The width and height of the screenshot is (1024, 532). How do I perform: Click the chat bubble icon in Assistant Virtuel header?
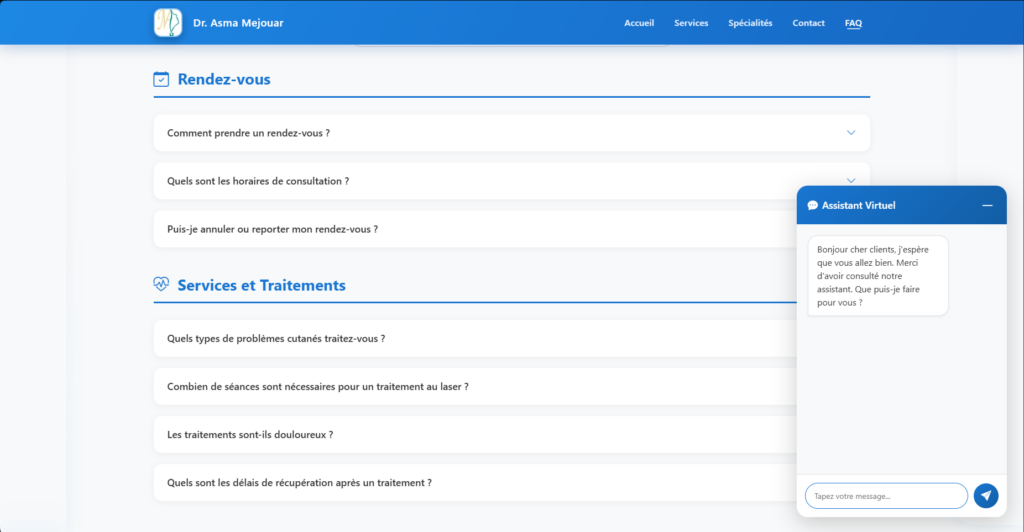[x=812, y=206]
